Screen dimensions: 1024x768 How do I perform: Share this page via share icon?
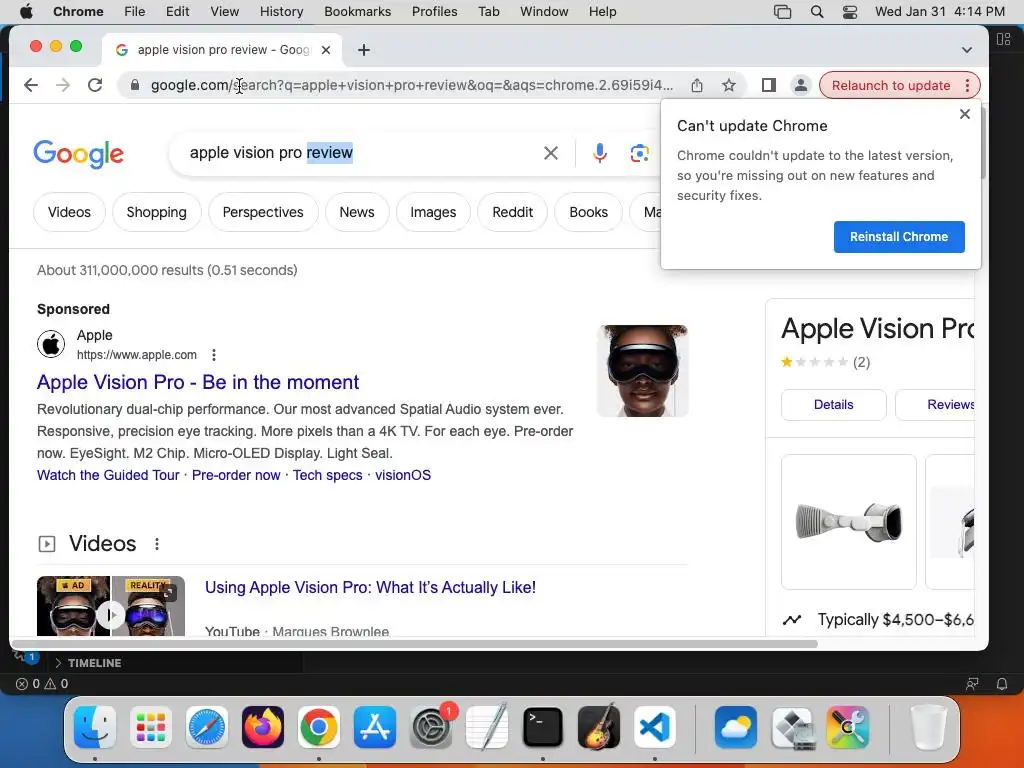click(697, 85)
